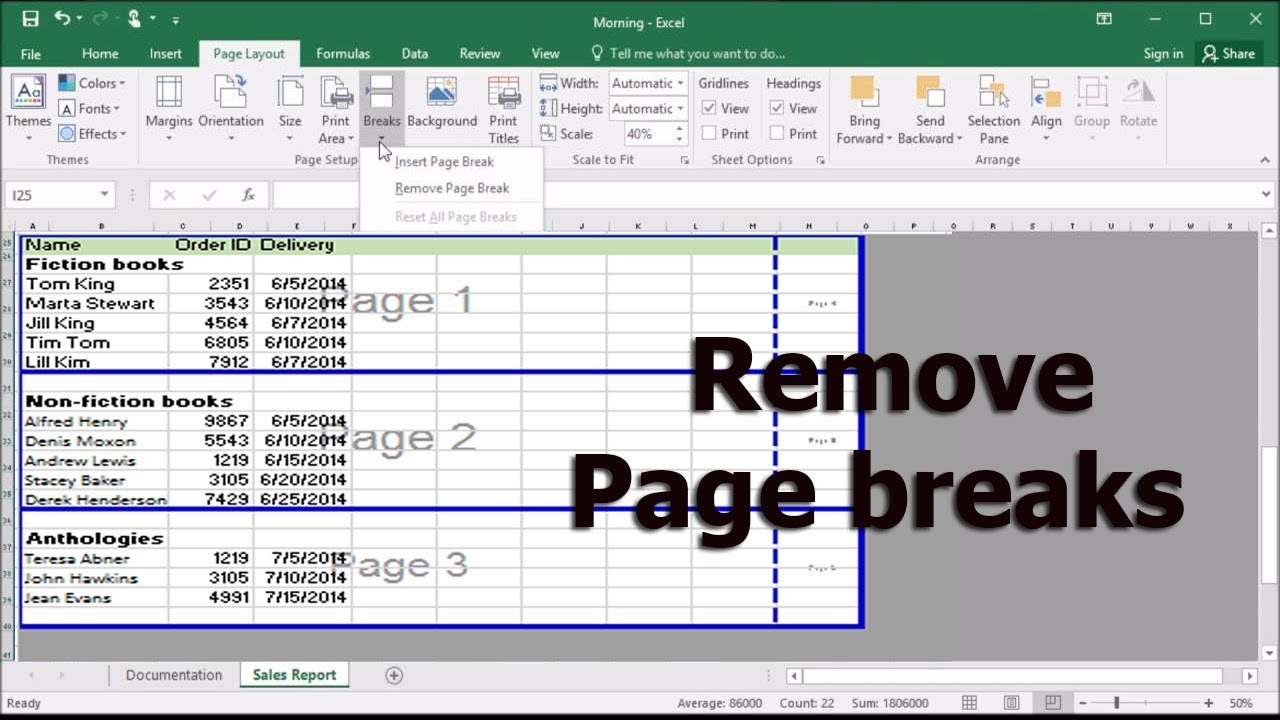Click the zoom slider handle in status bar
Viewport: 1280px width, 720px height.
(1117, 703)
